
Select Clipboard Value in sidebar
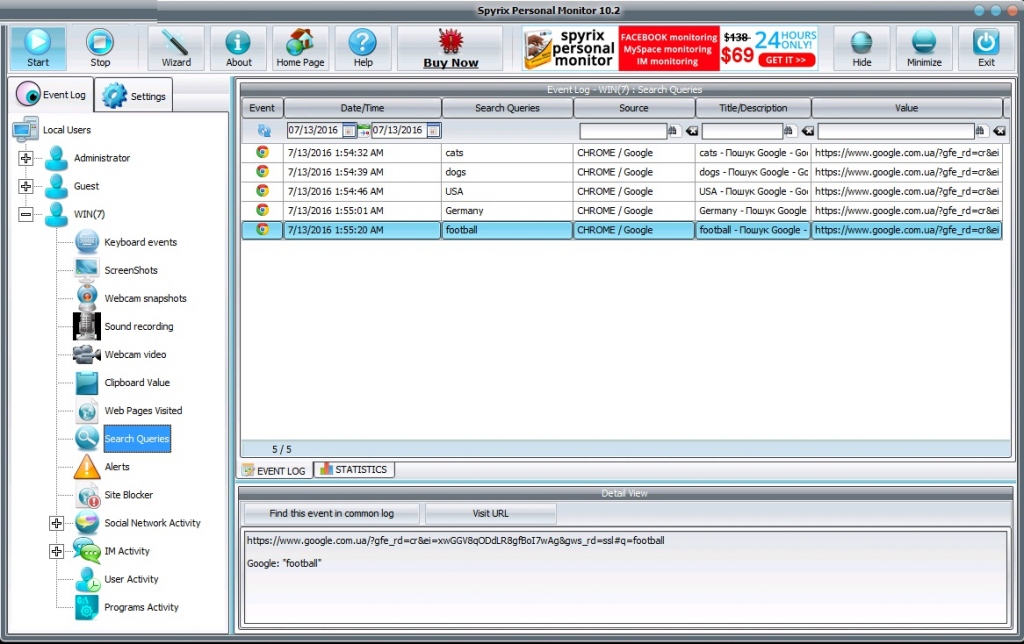tap(137, 382)
